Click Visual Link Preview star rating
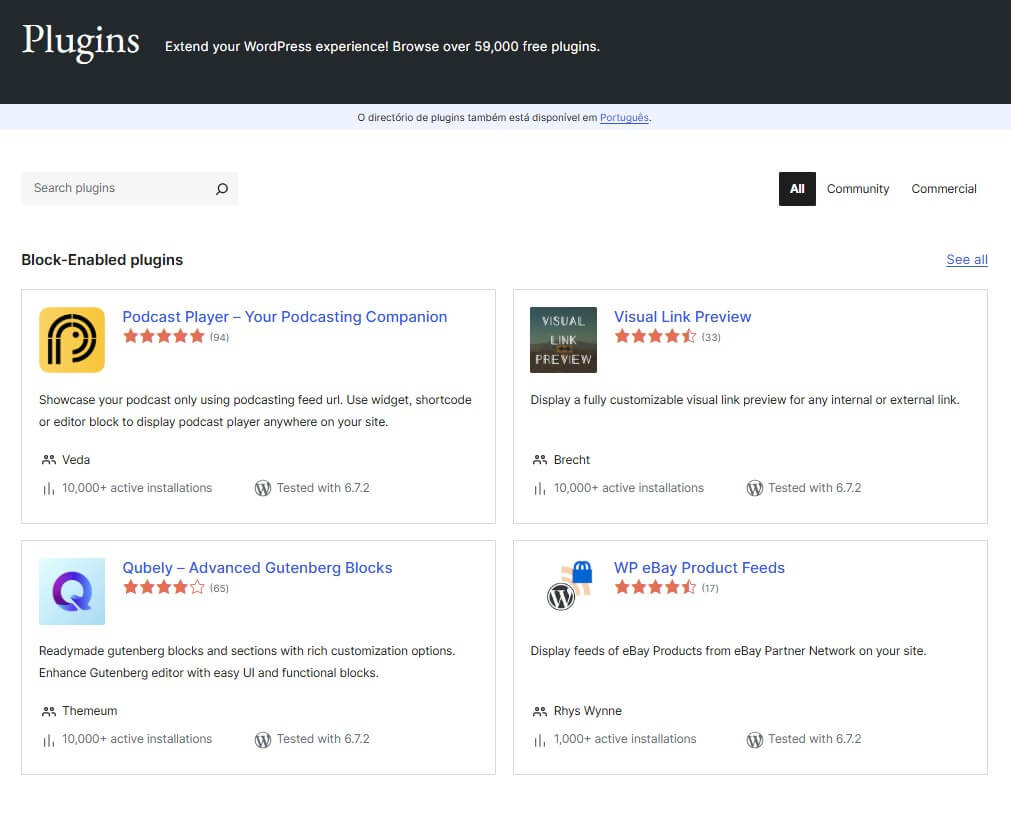This screenshot has width=1011, height=833. tap(655, 336)
